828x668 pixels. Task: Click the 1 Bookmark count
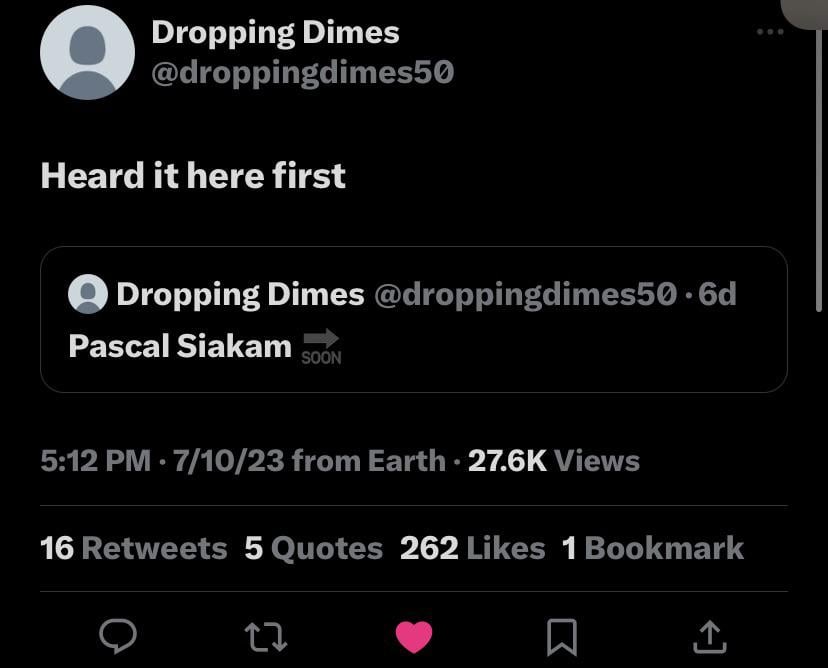653,548
